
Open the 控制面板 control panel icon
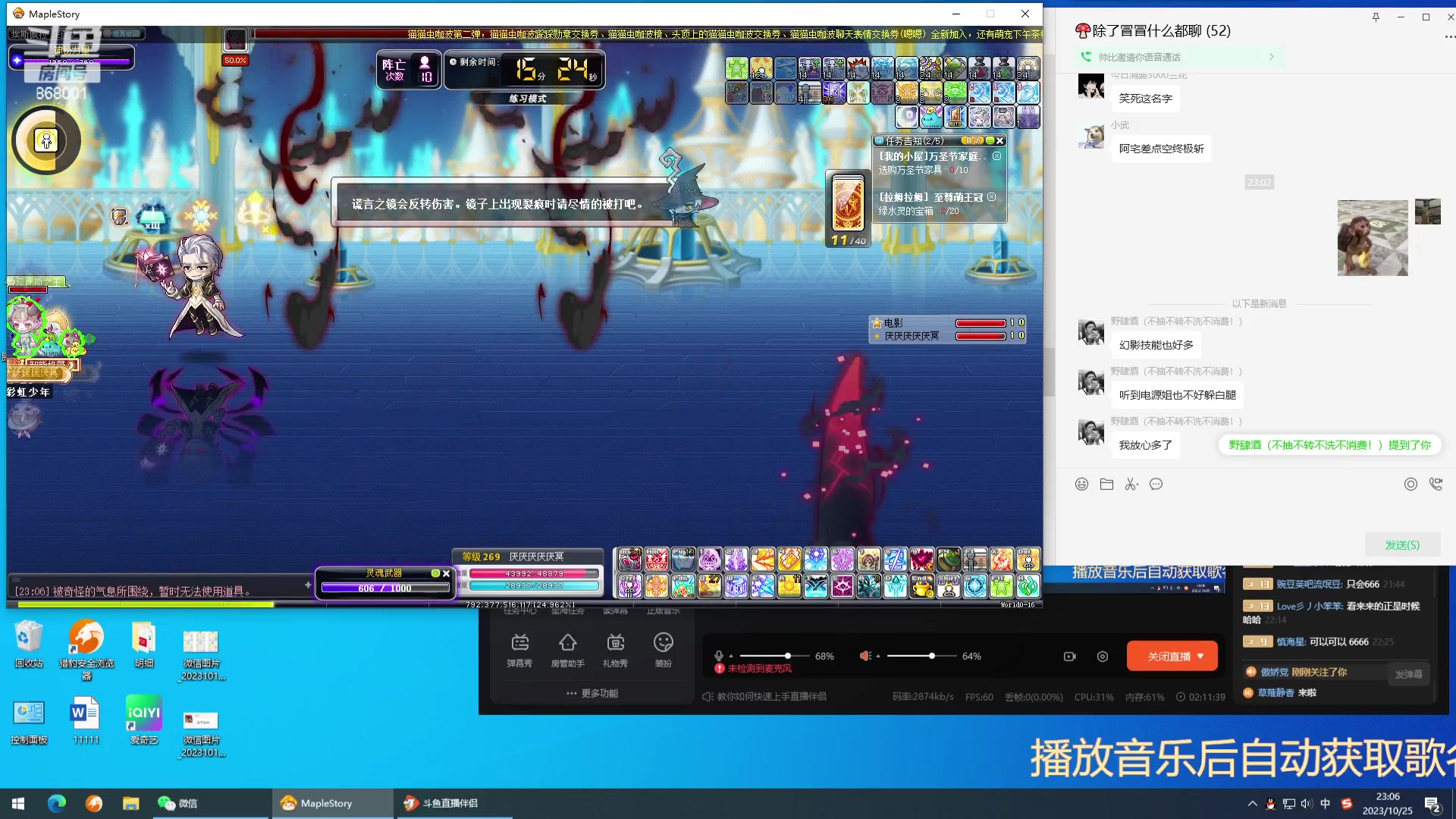29,721
